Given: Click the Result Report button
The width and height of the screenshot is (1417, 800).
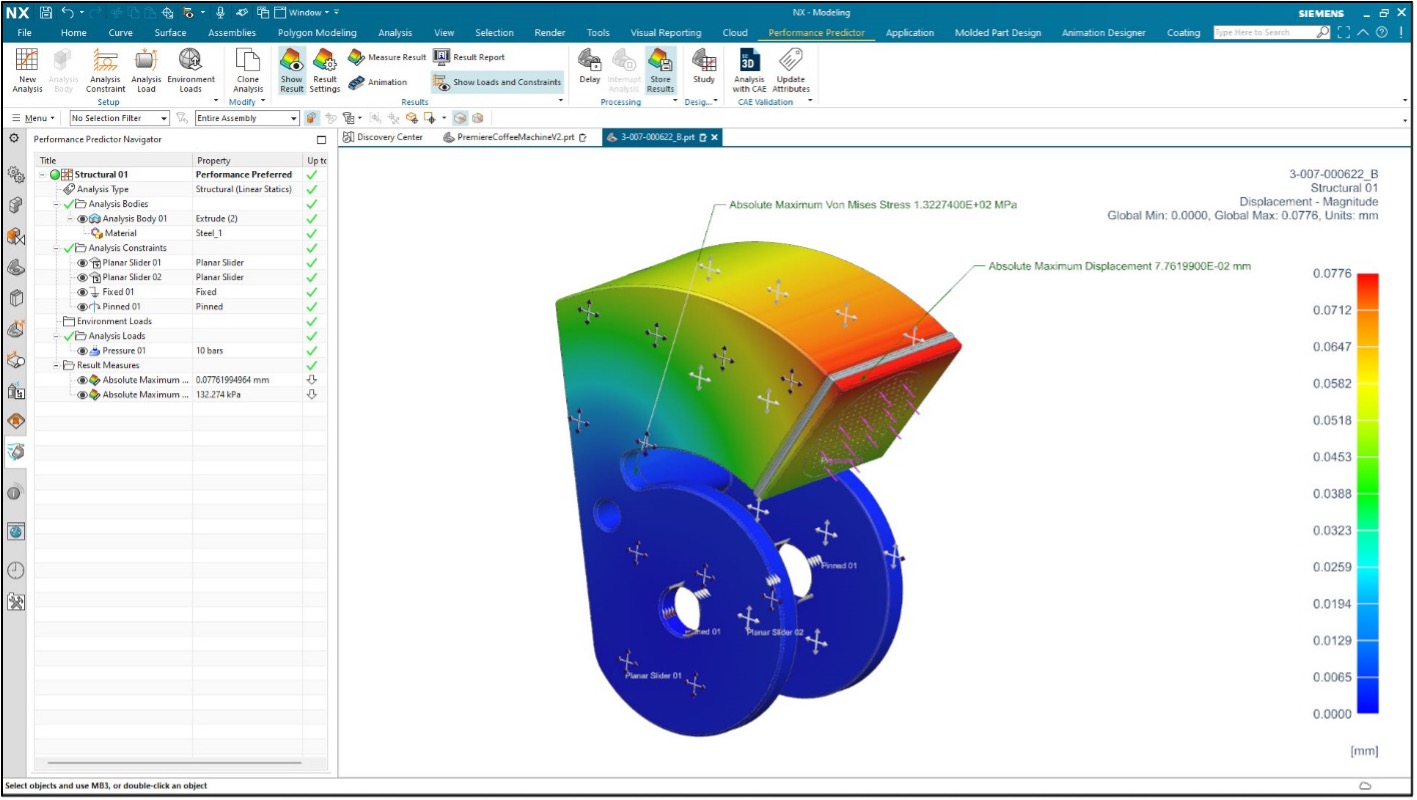Looking at the screenshot, I should point(469,58).
